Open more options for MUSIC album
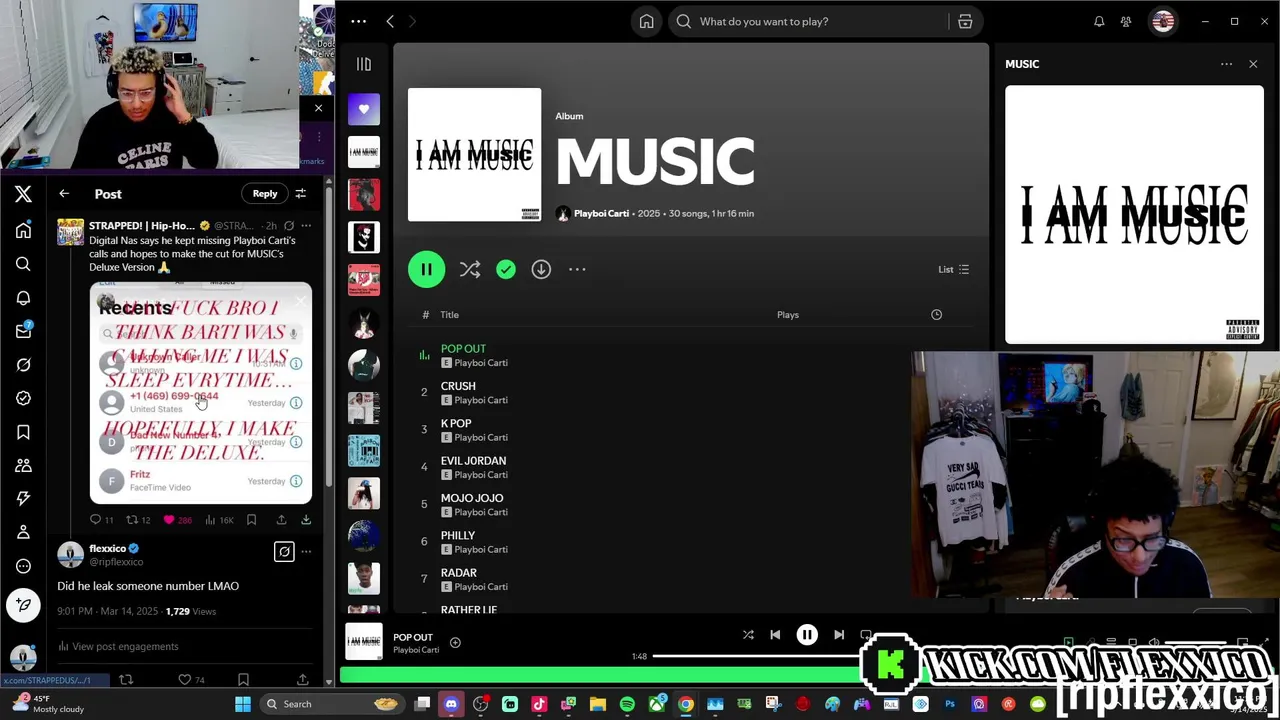 (x=577, y=269)
